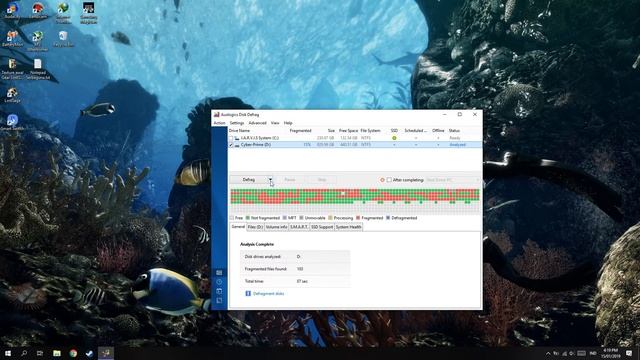
Task: Click the cluster map grid
Action: [x=355, y=201]
